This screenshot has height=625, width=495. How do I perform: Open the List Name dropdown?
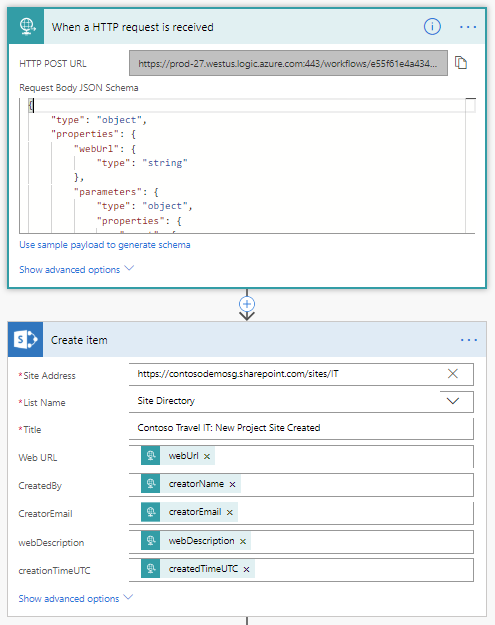point(453,401)
